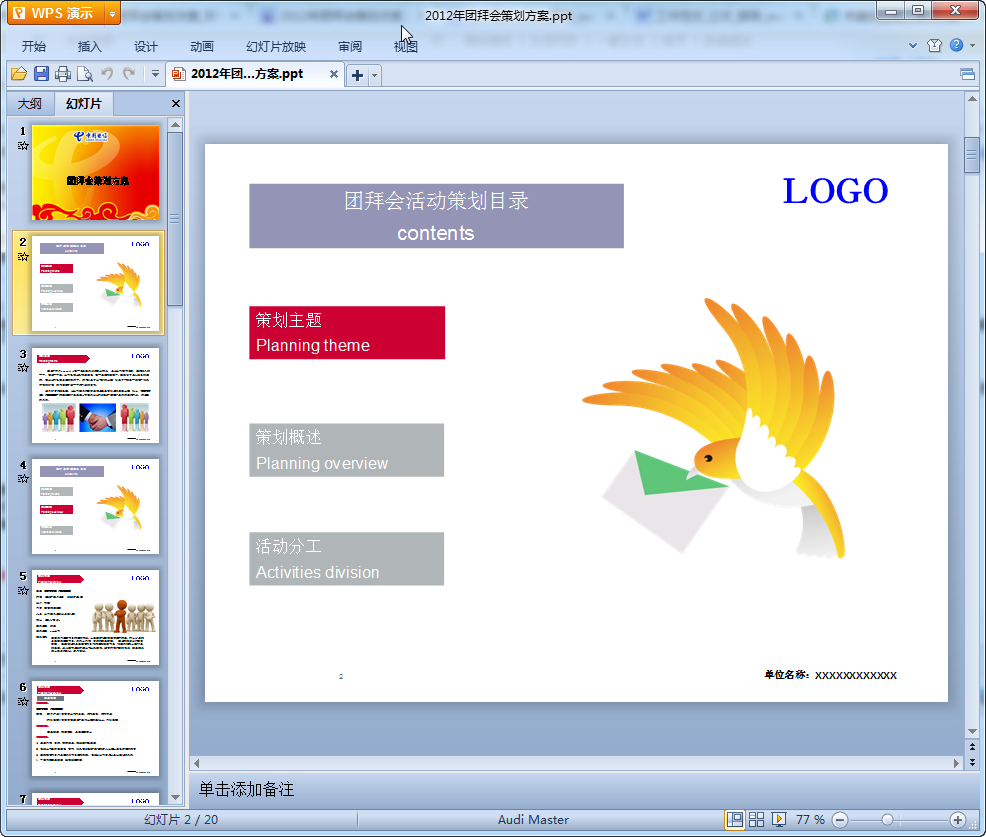Click the 团拜会活动策划目录 contents title box
986x837 pixels.
436,216
